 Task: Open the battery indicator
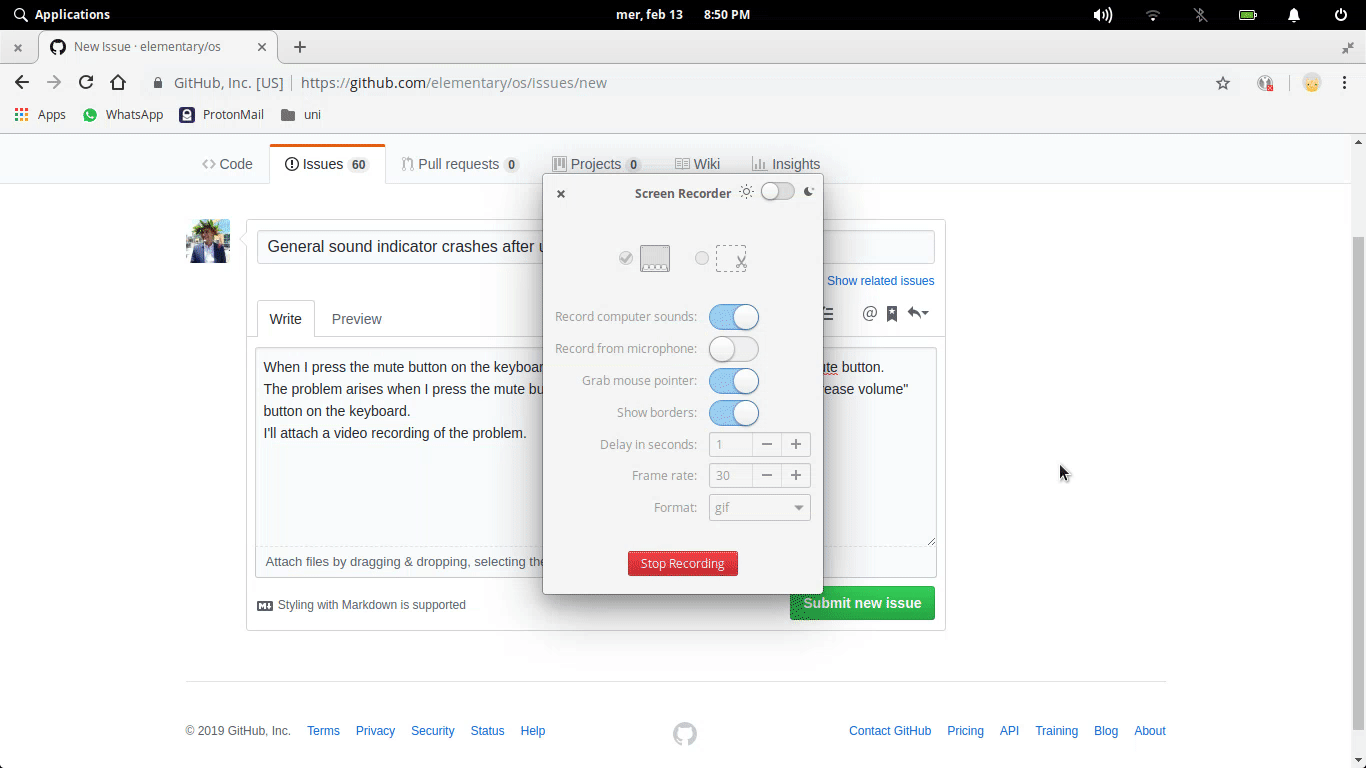[x=1248, y=15]
